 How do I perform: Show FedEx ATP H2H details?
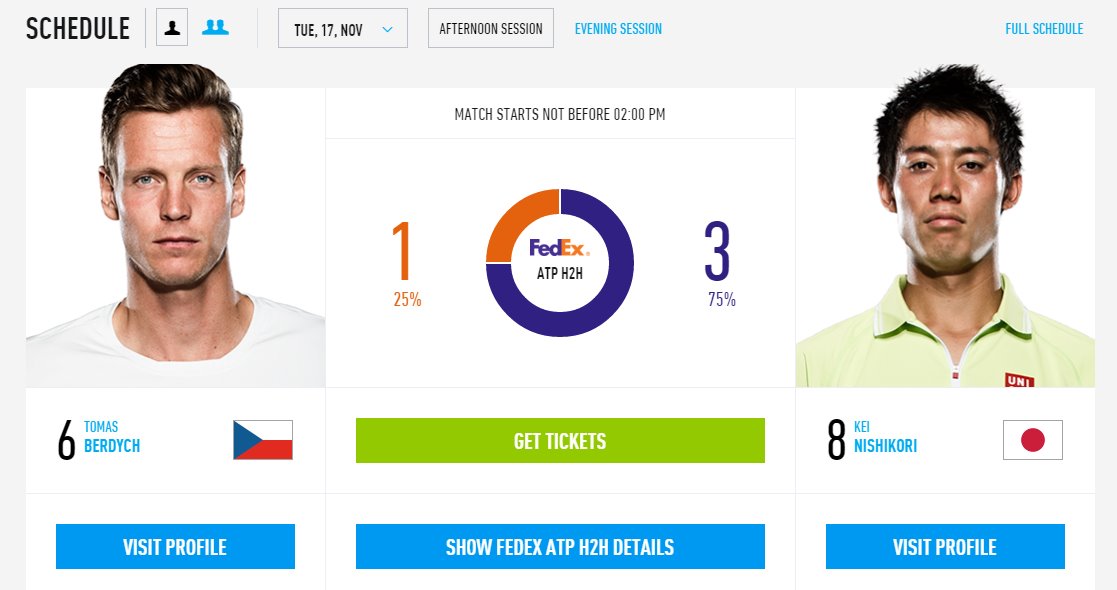click(x=560, y=547)
